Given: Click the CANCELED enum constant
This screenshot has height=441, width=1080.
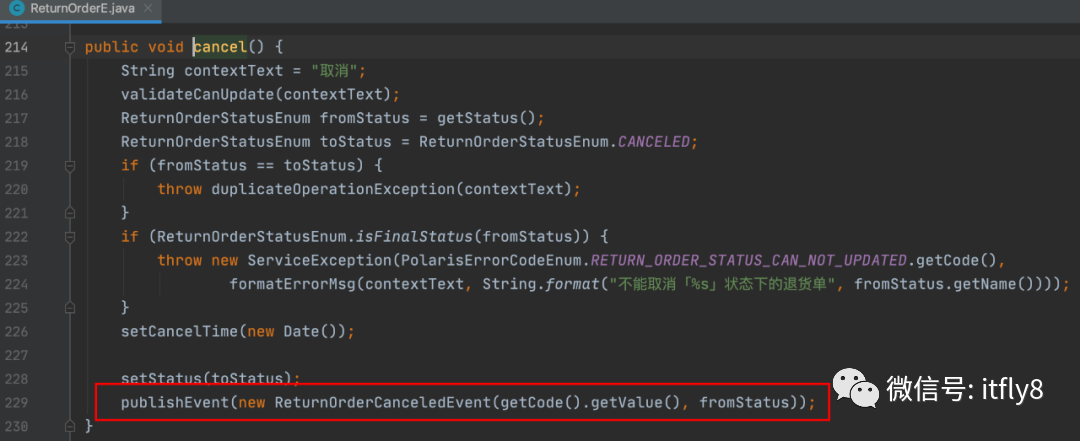Looking at the screenshot, I should pos(654,142).
